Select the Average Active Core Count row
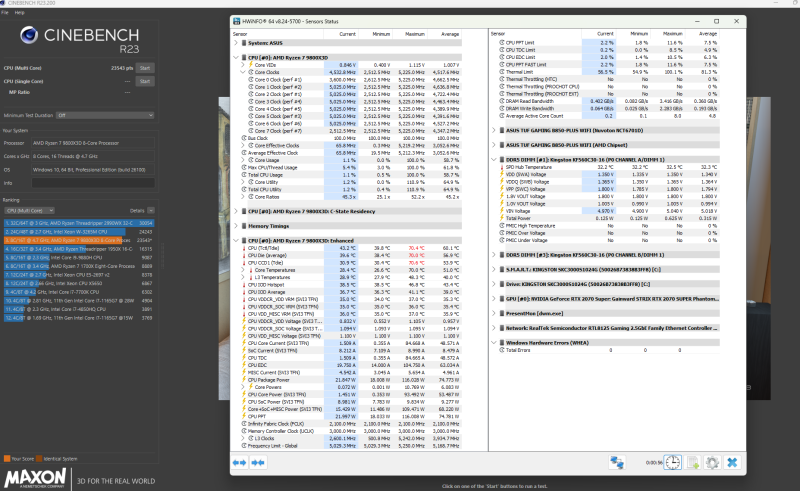This screenshot has width=800, height=491. tap(608, 116)
